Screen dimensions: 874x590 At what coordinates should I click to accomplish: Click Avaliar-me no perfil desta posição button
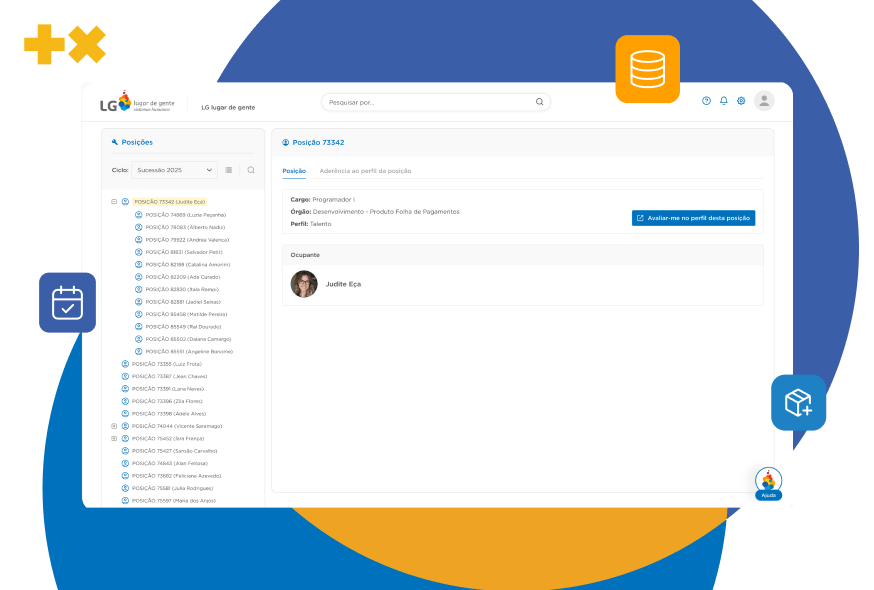pos(693,218)
